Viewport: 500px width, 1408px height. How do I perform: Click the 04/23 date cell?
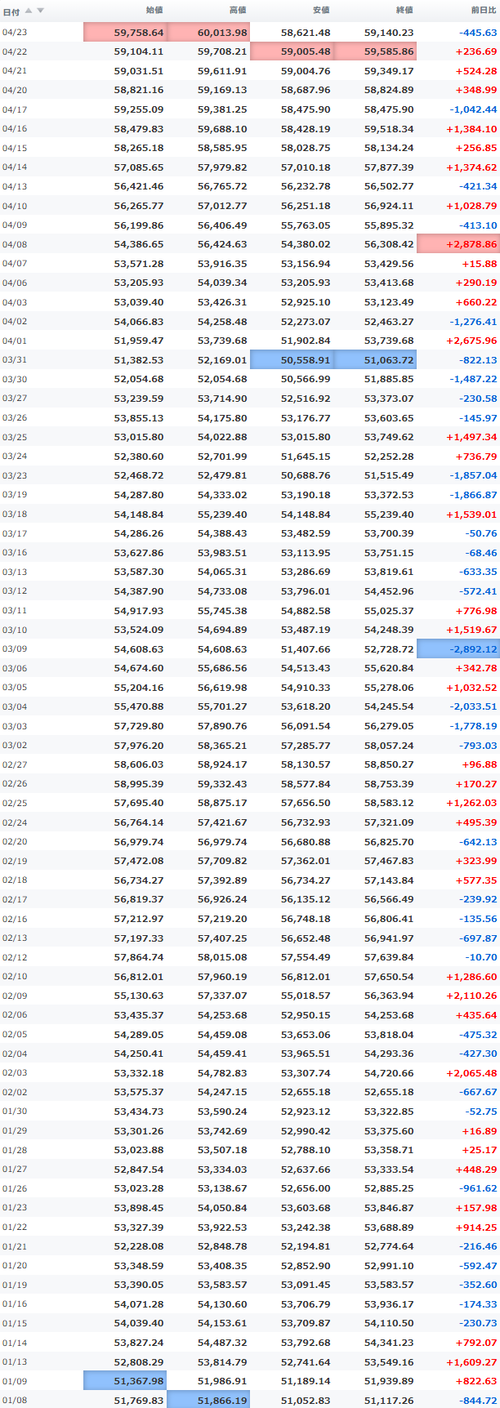click(15, 32)
